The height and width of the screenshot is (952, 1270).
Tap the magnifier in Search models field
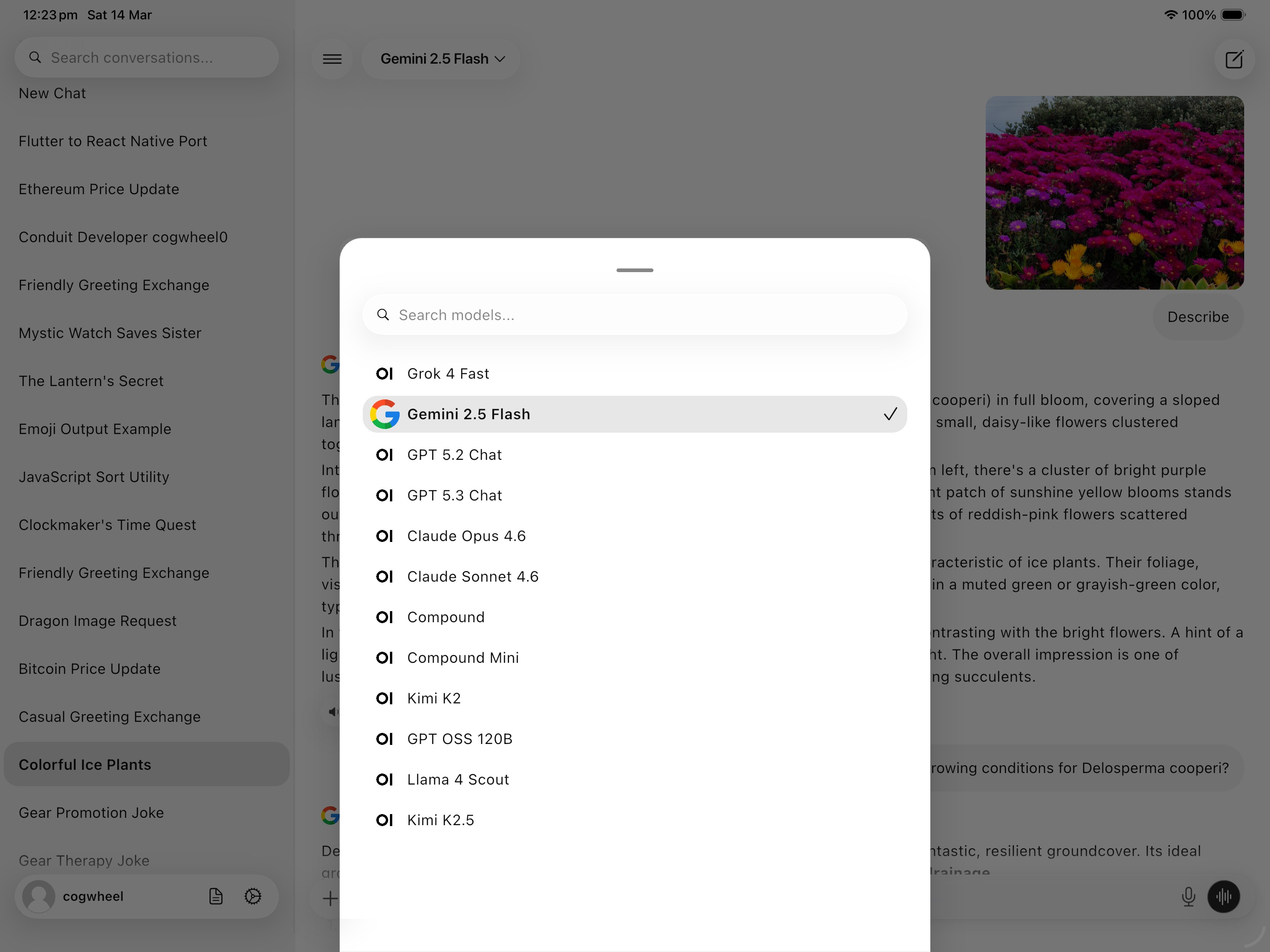[x=383, y=315]
